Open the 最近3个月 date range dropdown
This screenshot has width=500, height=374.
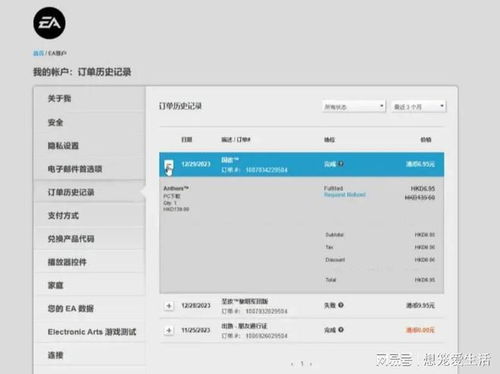pyautogui.click(x=419, y=106)
